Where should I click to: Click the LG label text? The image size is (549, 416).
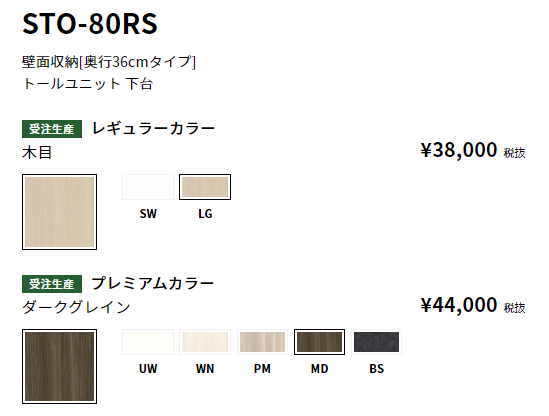coord(205,214)
